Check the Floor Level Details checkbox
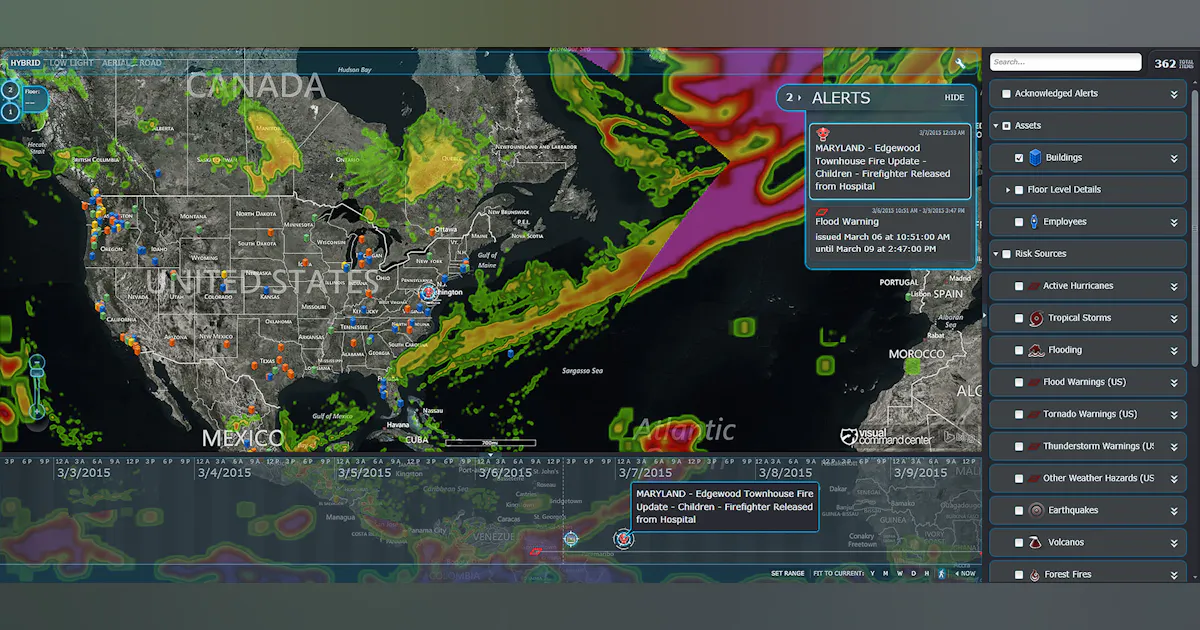 [1019, 189]
